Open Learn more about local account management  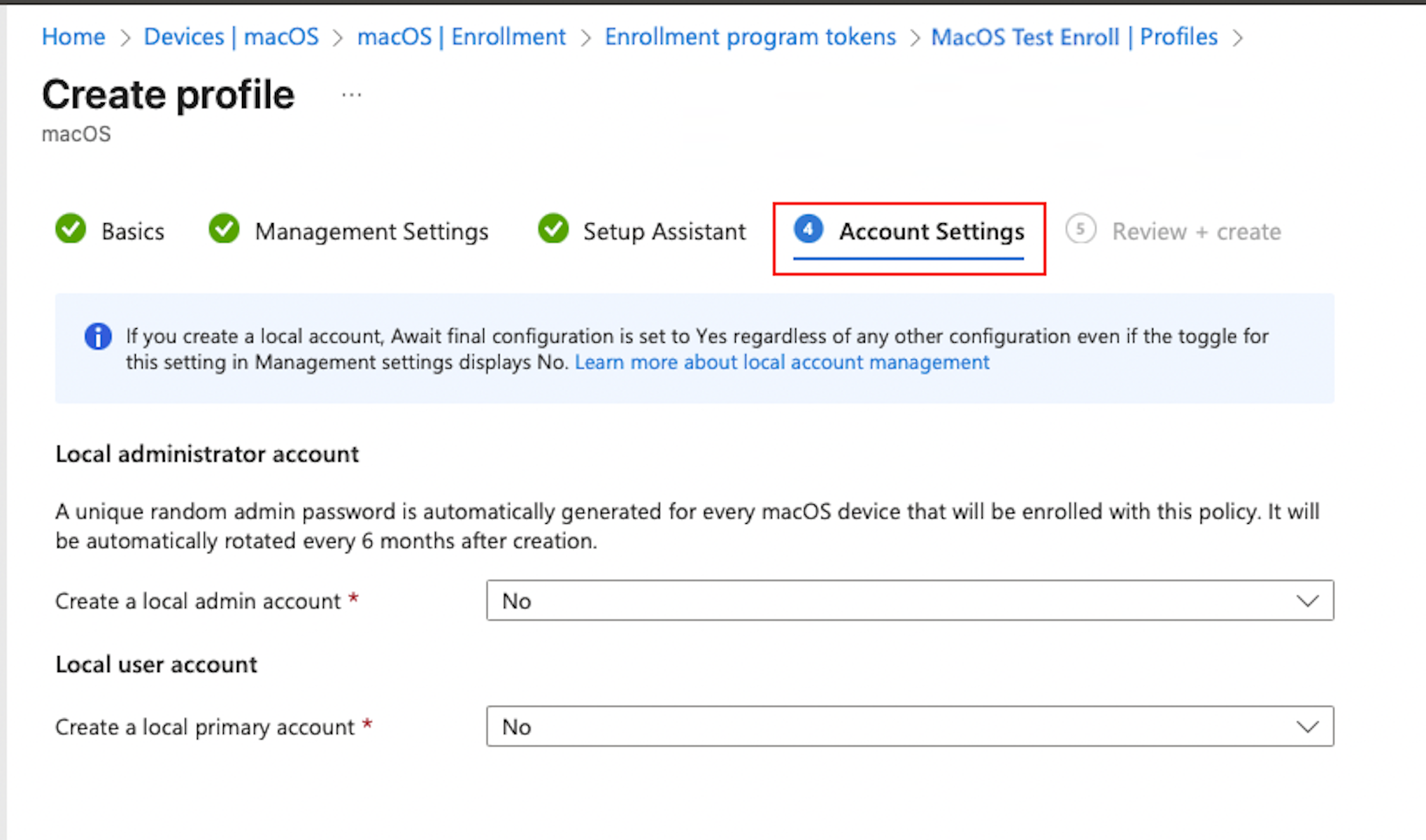tap(781, 362)
